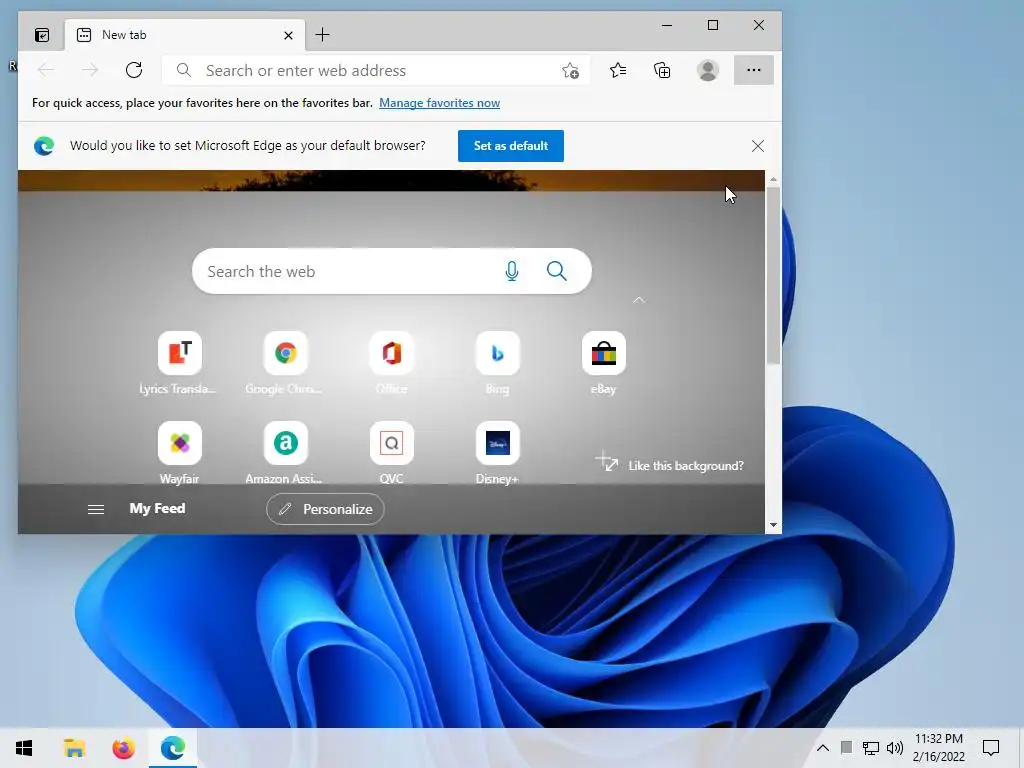Click the page vertical scrollbar thumb

coord(773,275)
